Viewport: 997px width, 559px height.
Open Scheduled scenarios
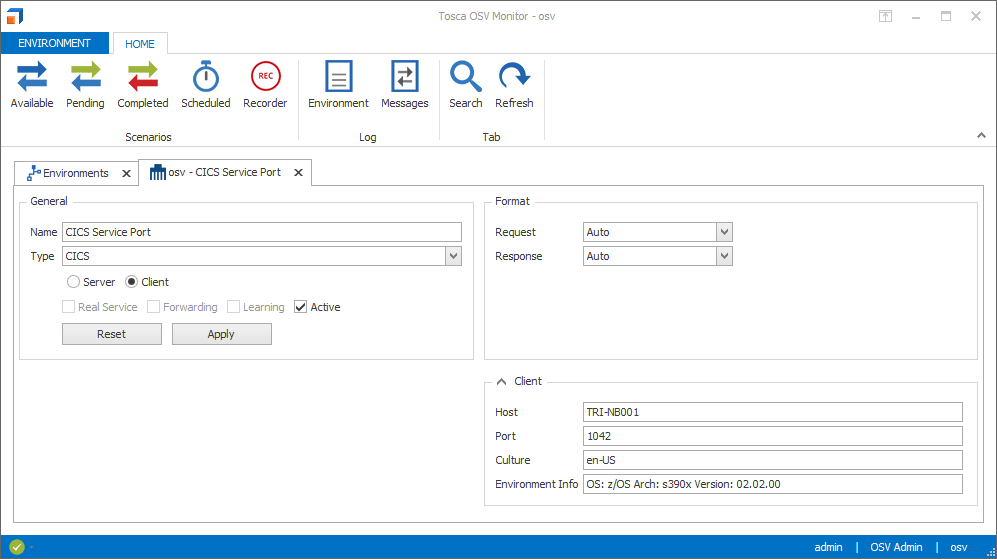(206, 85)
